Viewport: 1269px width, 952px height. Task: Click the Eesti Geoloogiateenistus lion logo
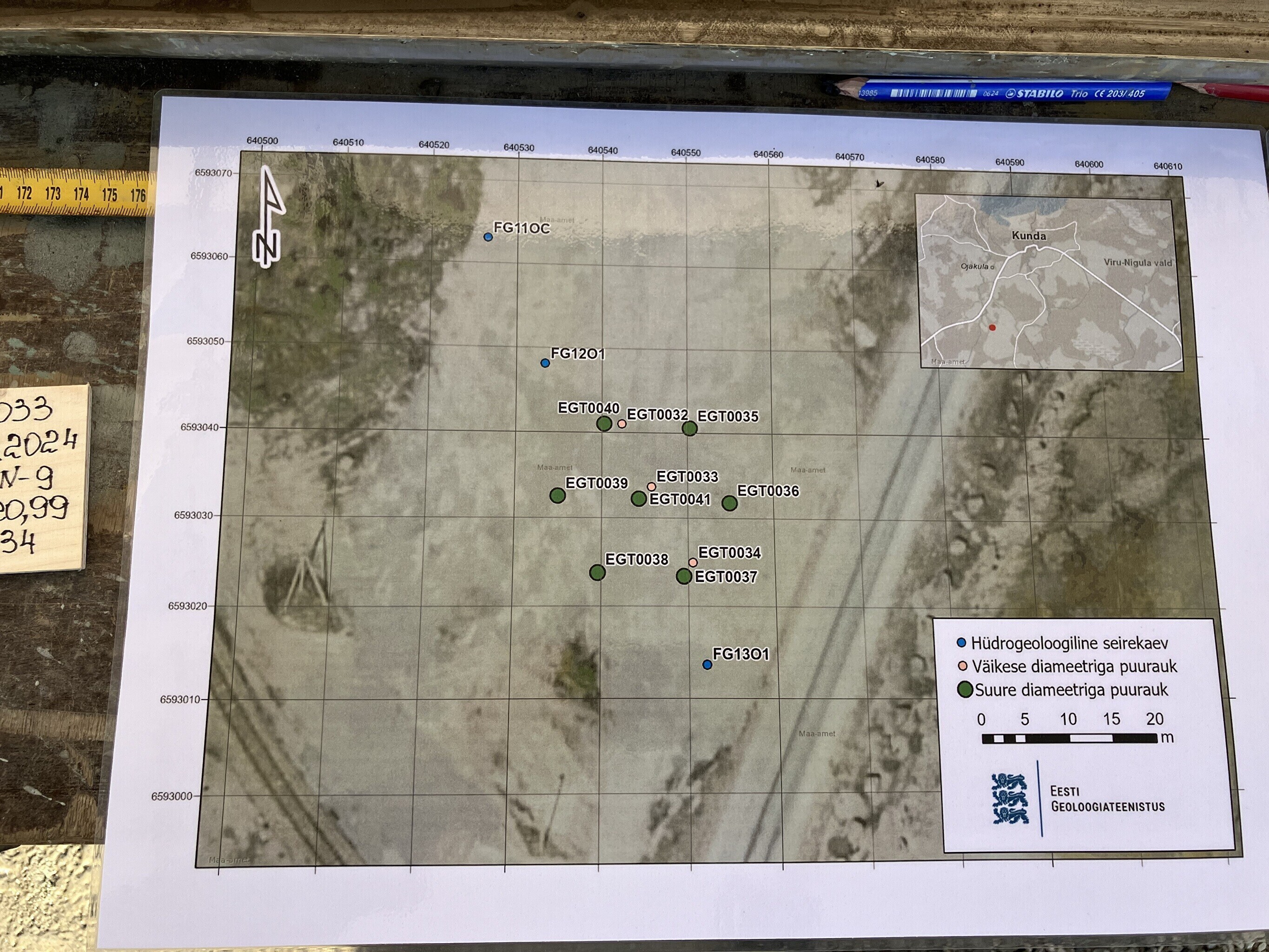point(1010,798)
